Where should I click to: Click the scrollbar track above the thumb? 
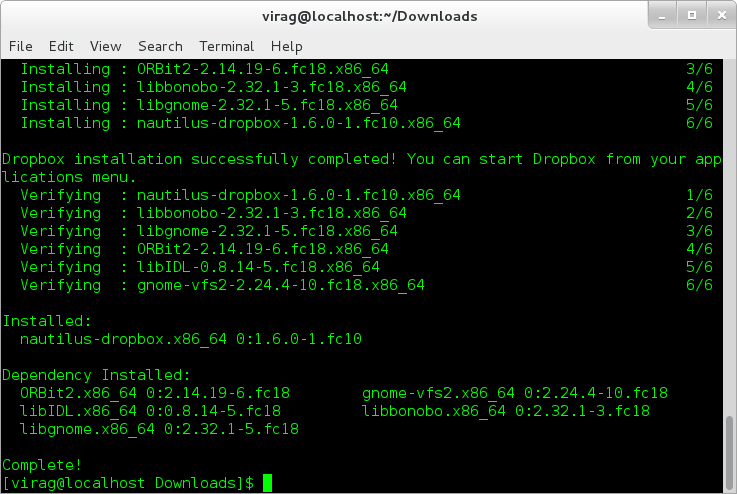pyautogui.click(x=729, y=235)
